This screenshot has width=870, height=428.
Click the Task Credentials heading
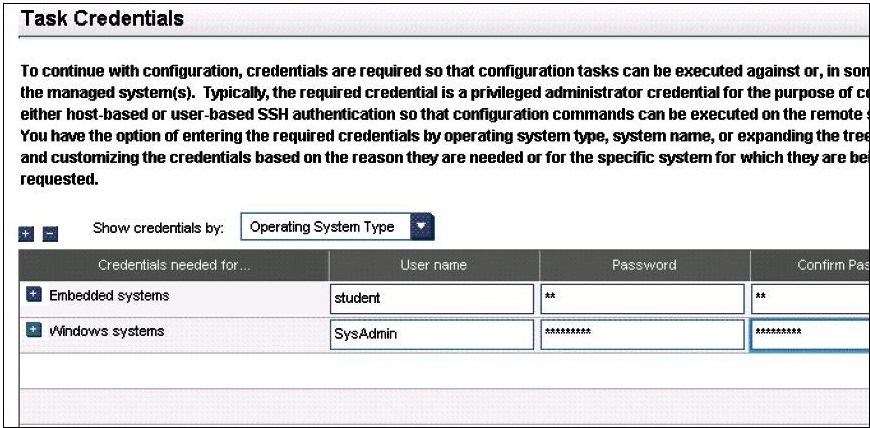coord(102,19)
